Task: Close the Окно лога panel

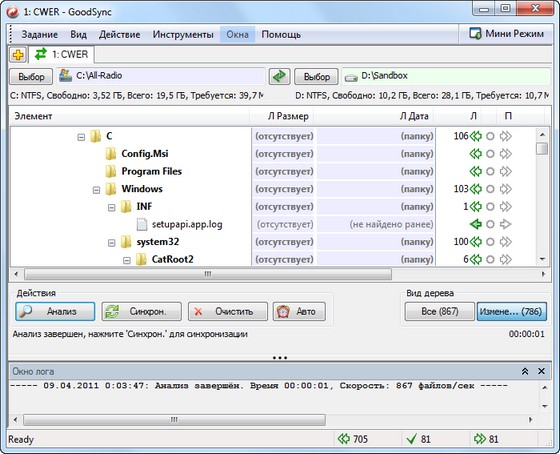Action: tap(541, 371)
